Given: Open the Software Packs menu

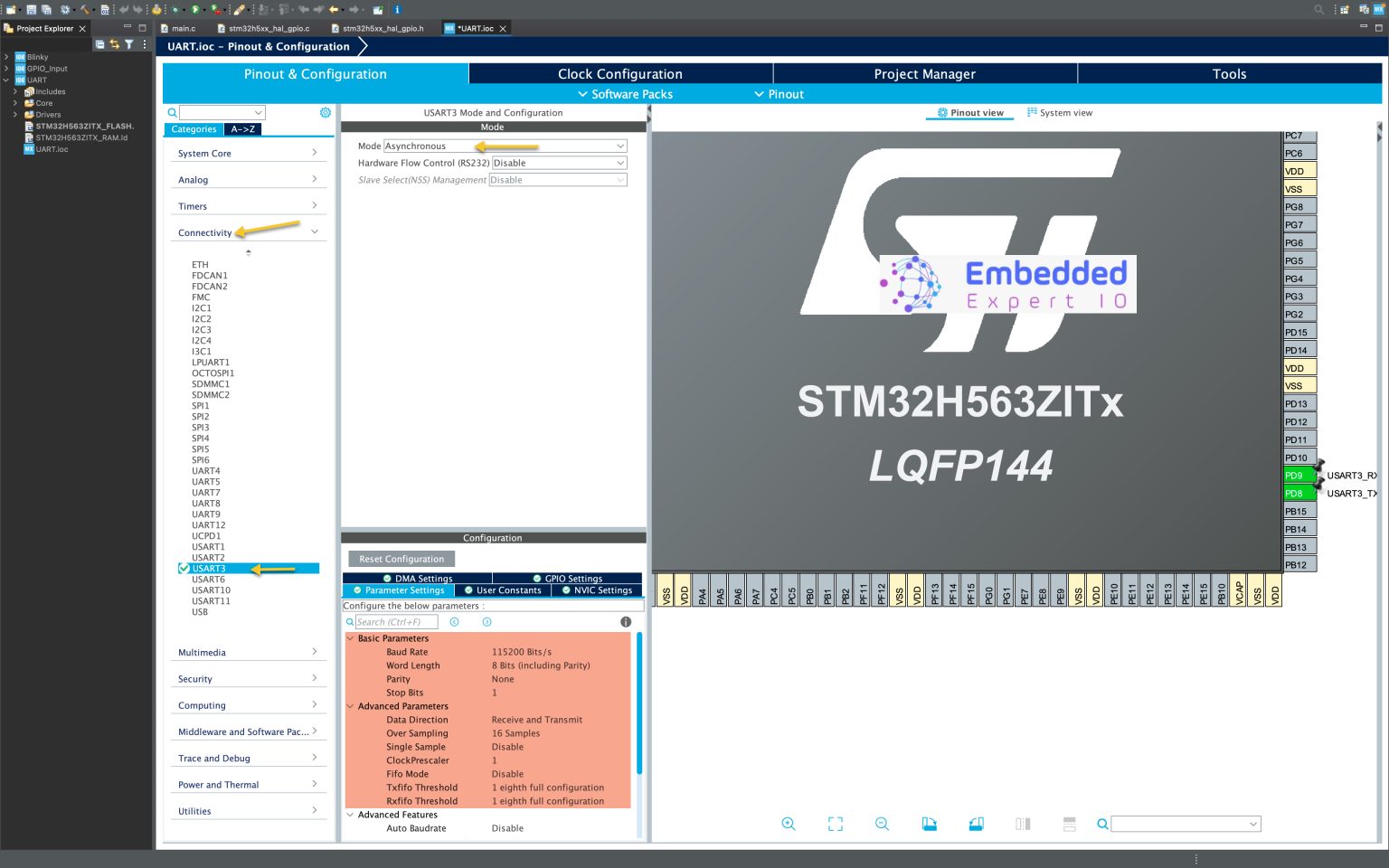Looking at the screenshot, I should pyautogui.click(x=625, y=94).
